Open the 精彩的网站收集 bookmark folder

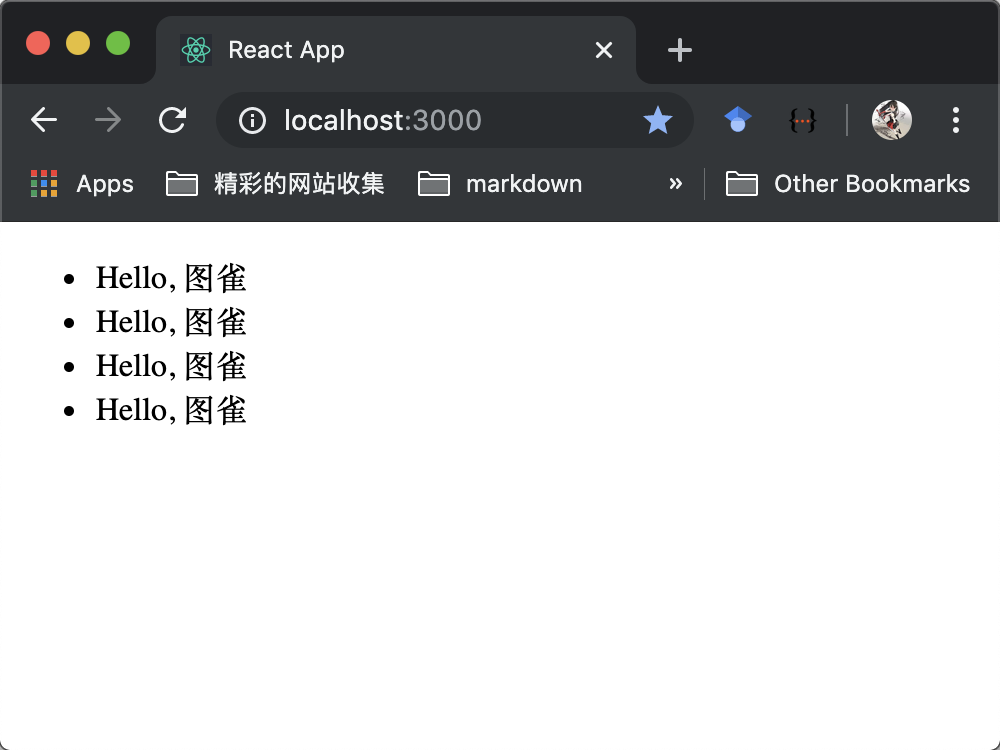(275, 184)
